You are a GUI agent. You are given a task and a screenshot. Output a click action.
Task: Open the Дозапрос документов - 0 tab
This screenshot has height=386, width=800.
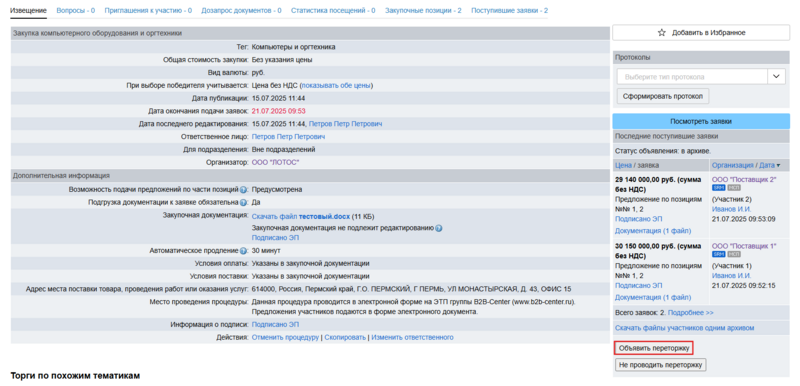[241, 10]
